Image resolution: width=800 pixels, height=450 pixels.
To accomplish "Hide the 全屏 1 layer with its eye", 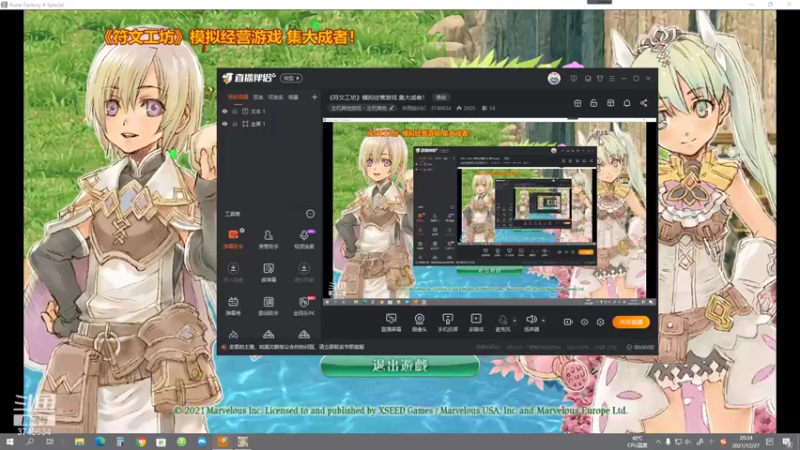I will [224, 124].
